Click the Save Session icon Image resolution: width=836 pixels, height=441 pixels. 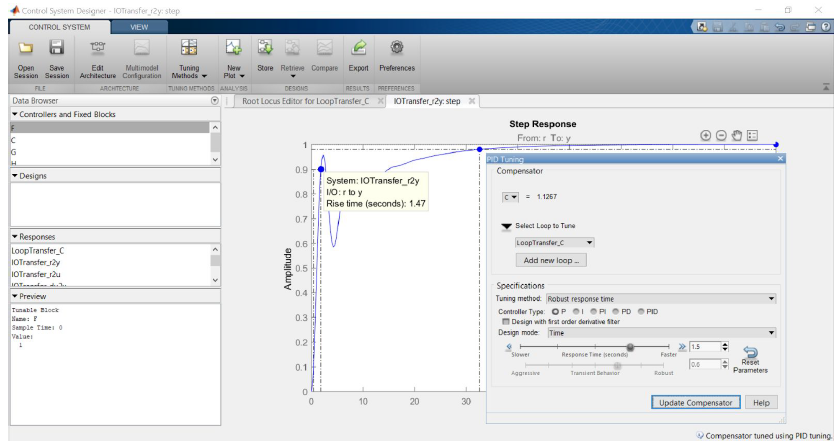(x=57, y=48)
